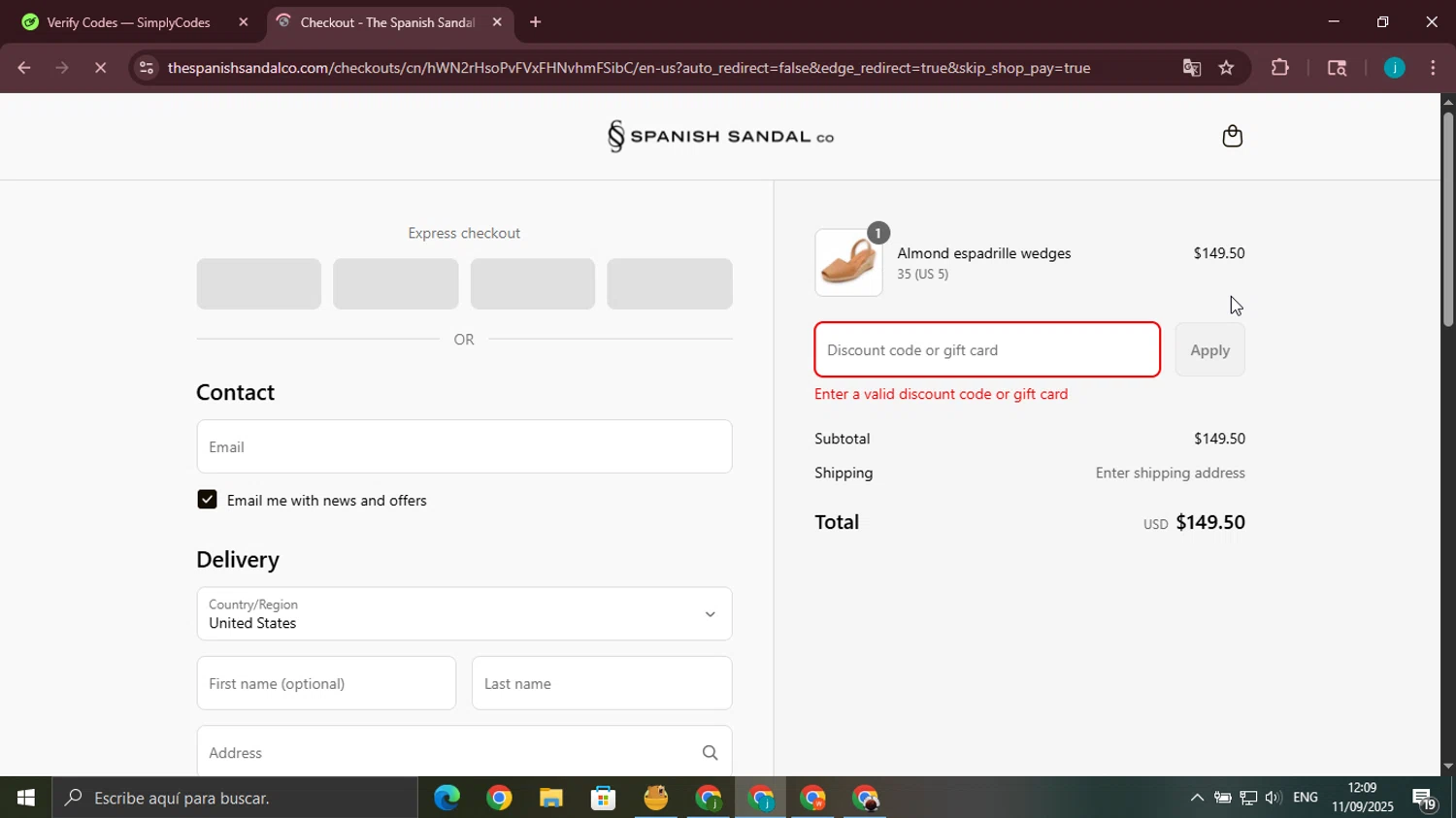Click the almond espadrille wedge thumbnail
1456x818 pixels.
coord(848,263)
